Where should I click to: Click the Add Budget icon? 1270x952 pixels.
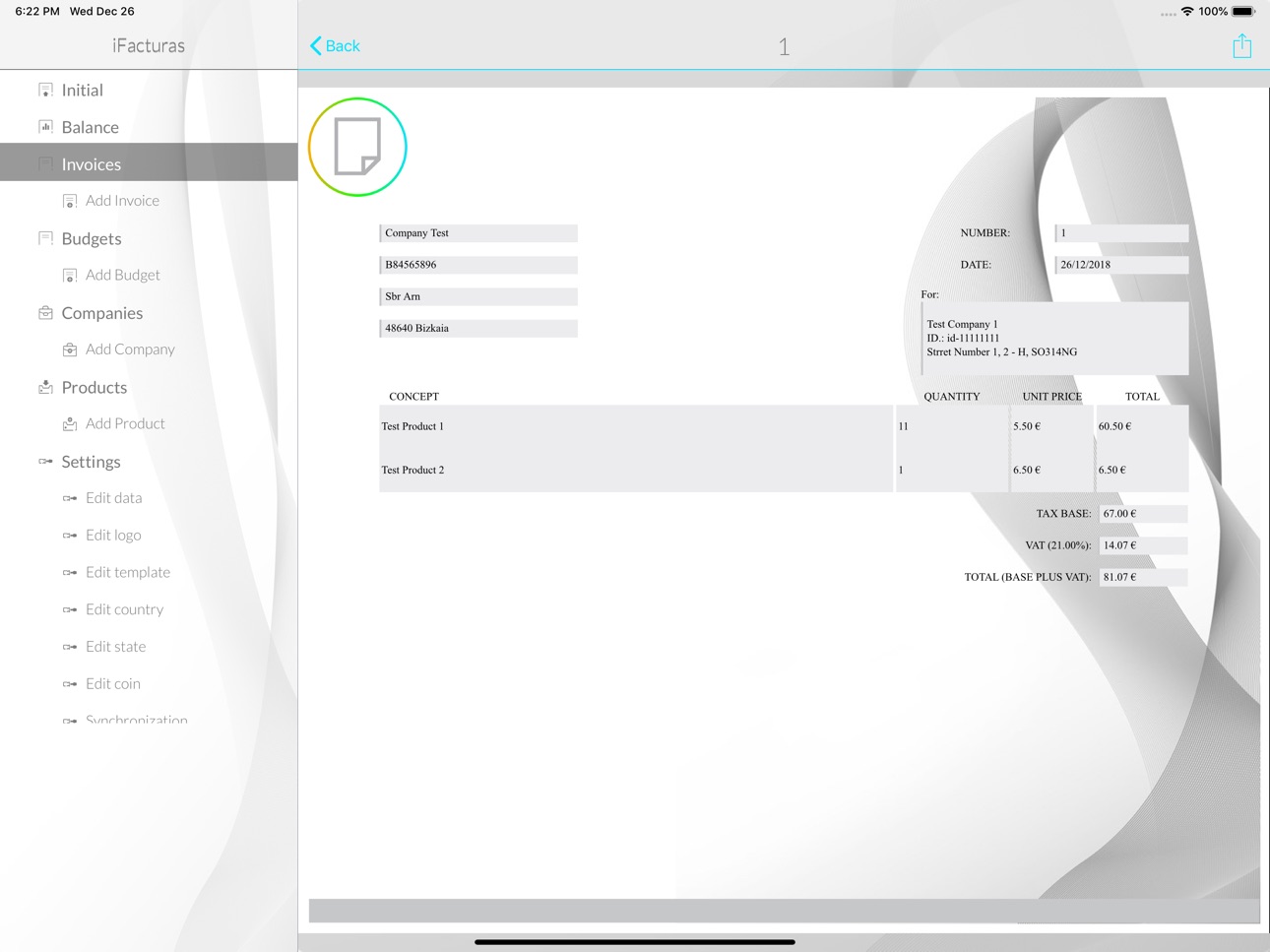tap(70, 276)
